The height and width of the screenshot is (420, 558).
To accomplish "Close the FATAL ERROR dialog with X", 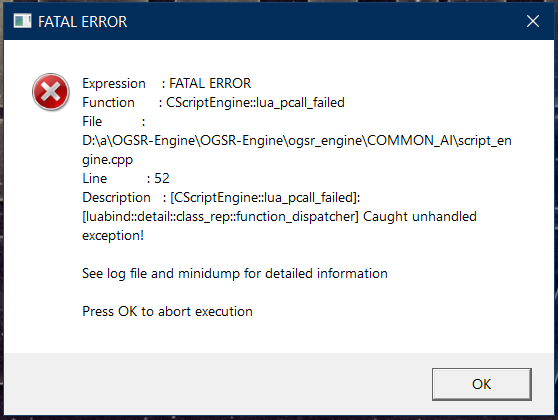I will 533,21.
